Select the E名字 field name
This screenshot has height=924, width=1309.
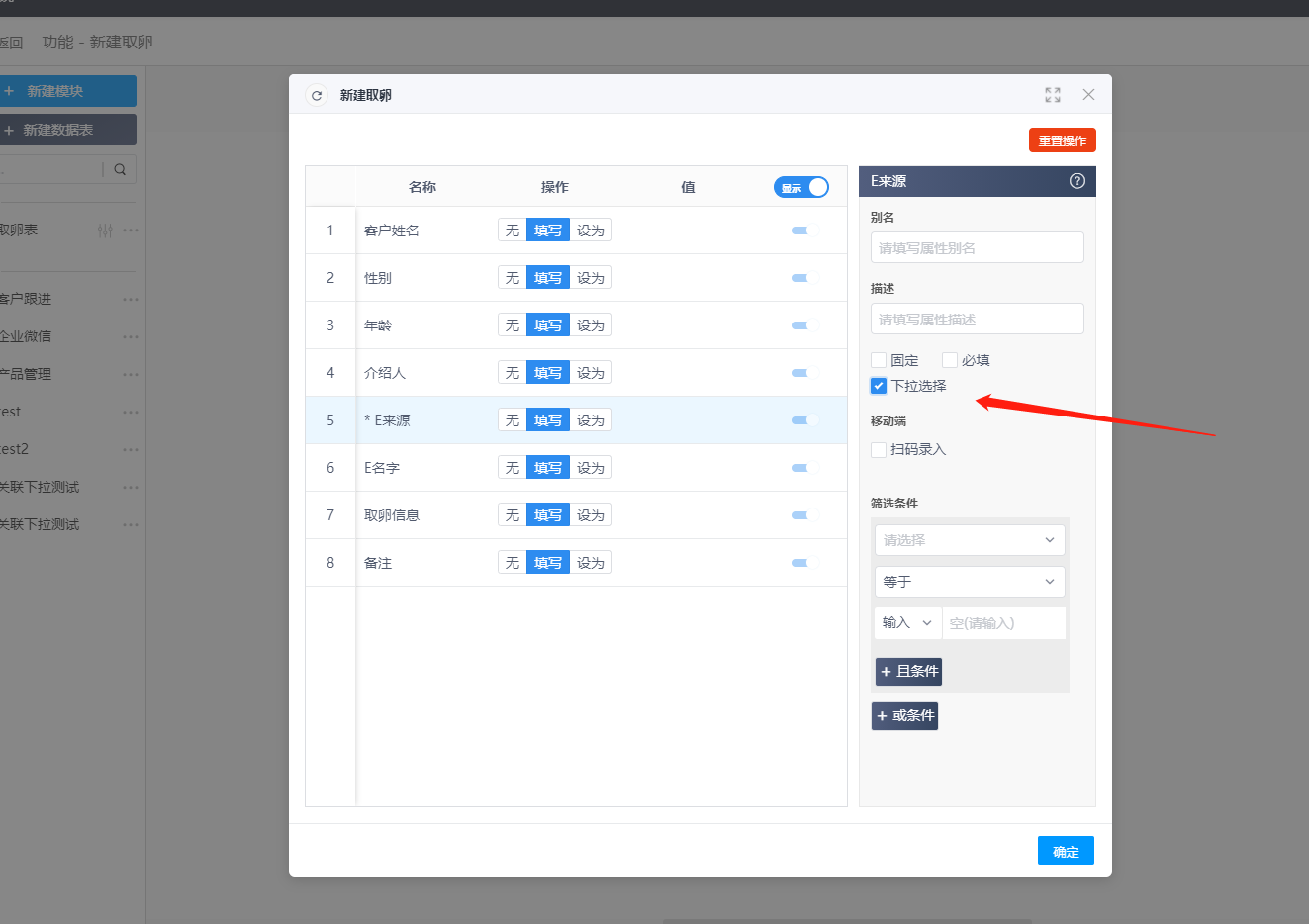pyautogui.click(x=382, y=468)
